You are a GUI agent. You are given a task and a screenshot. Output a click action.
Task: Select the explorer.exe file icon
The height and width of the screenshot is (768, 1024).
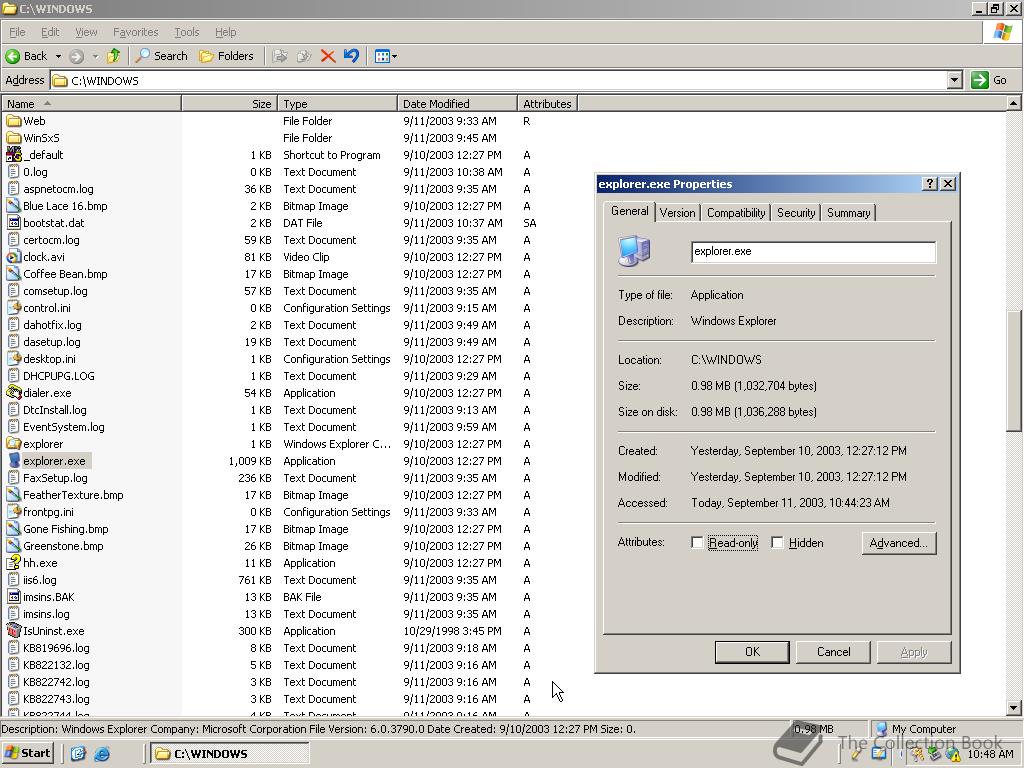pos(13,460)
